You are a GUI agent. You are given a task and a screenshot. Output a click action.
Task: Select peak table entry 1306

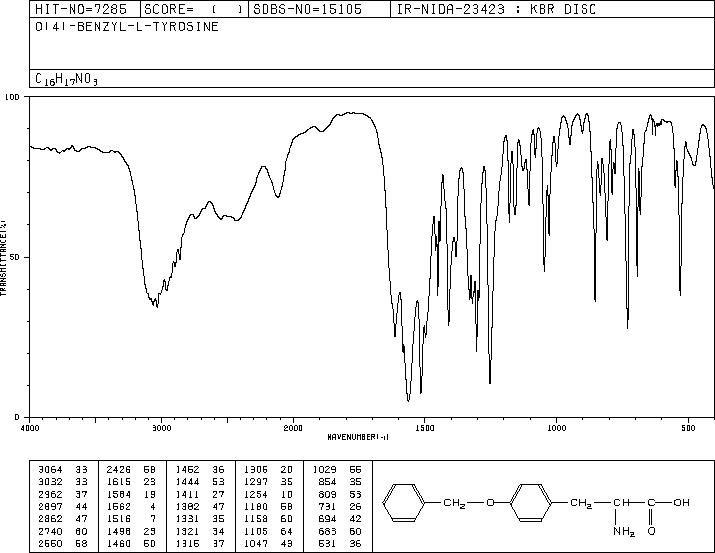256,469
